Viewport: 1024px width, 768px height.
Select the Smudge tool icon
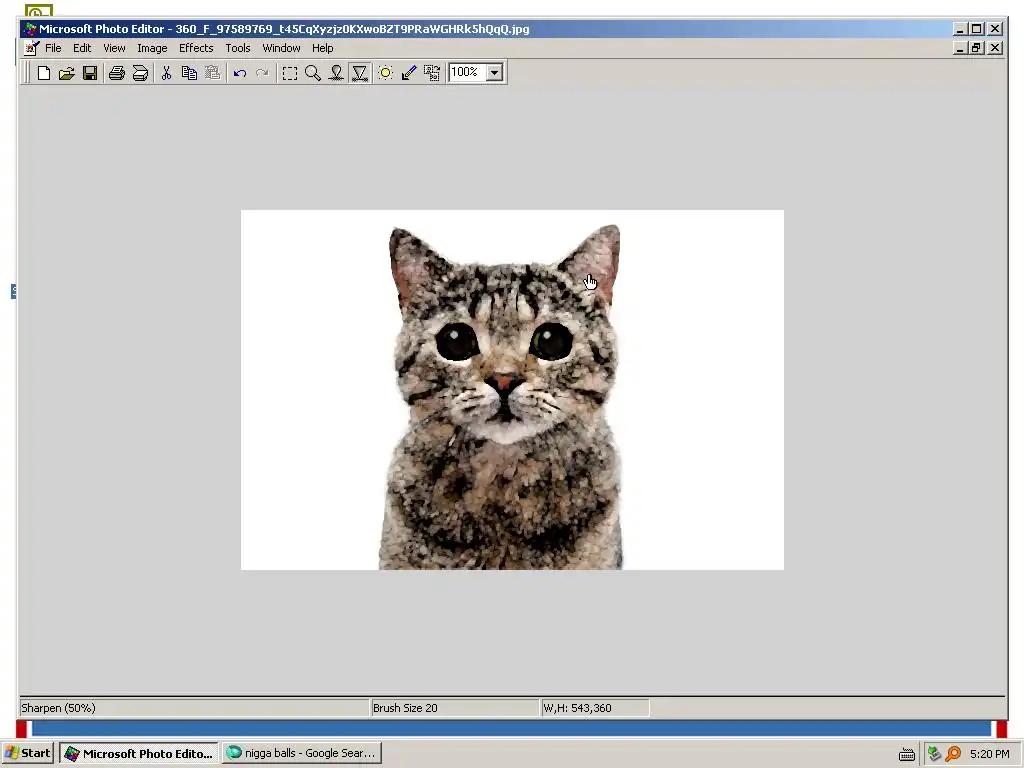336,73
